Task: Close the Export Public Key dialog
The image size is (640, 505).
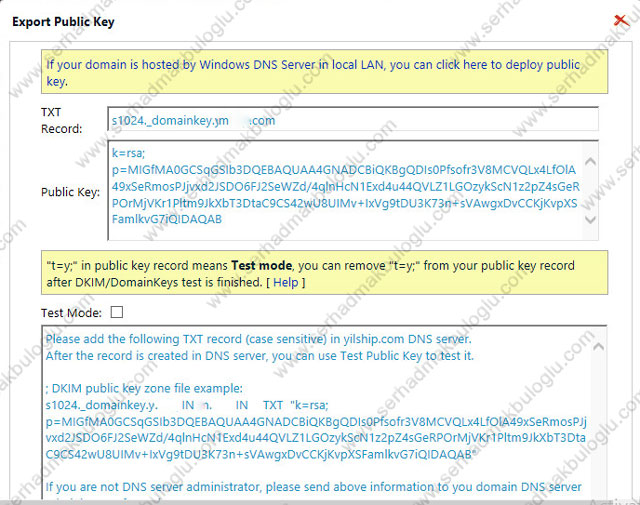Action: click(620, 20)
